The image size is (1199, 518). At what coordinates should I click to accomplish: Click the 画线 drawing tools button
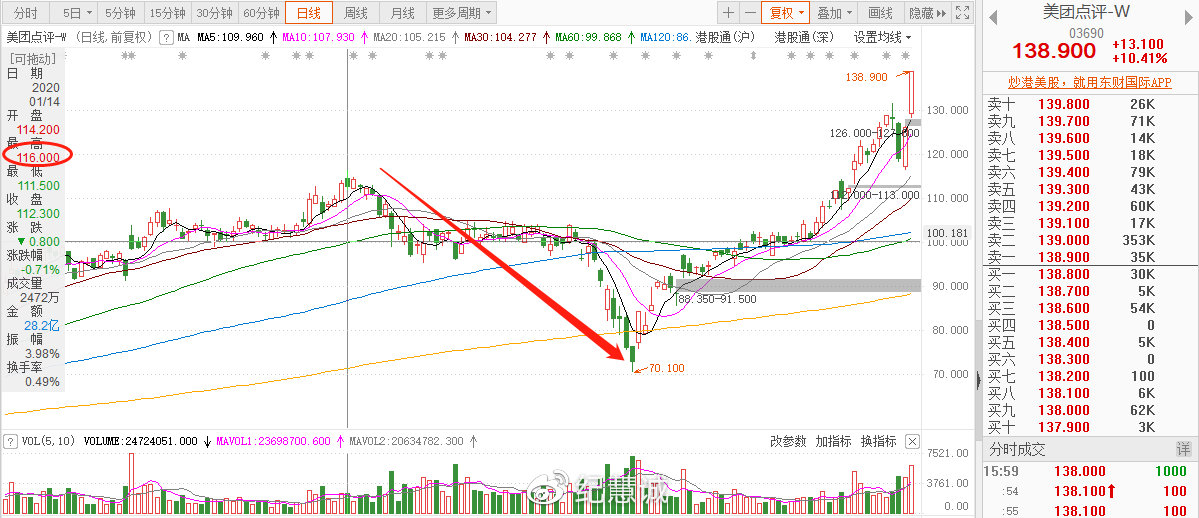[x=881, y=12]
